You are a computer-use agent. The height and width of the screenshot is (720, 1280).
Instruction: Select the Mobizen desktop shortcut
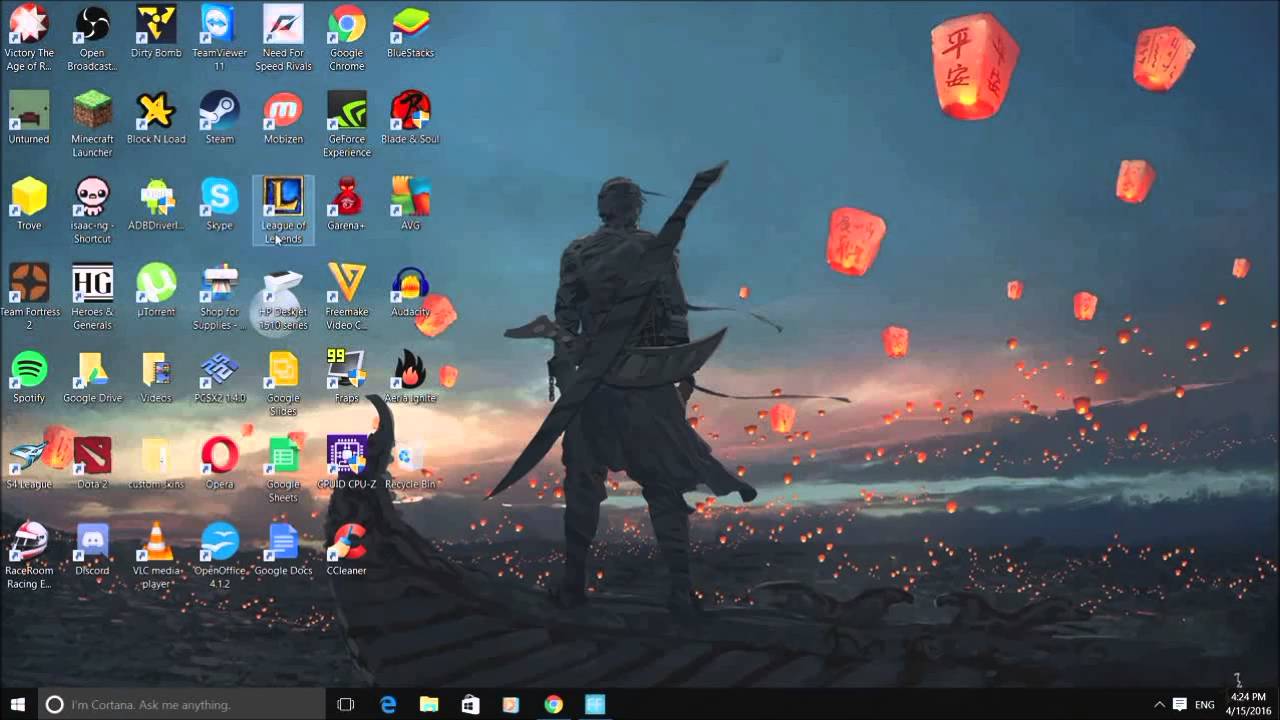[283, 117]
